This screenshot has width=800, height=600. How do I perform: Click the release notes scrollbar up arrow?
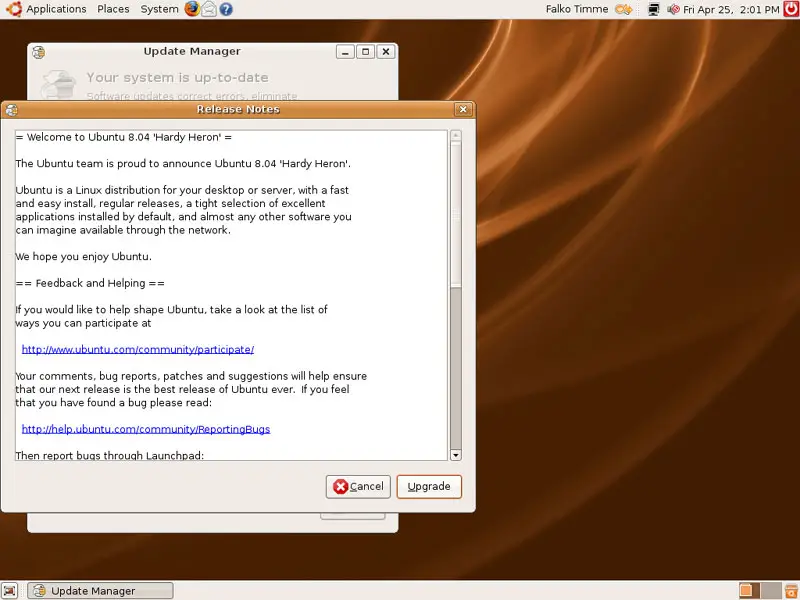pyautogui.click(x=456, y=136)
